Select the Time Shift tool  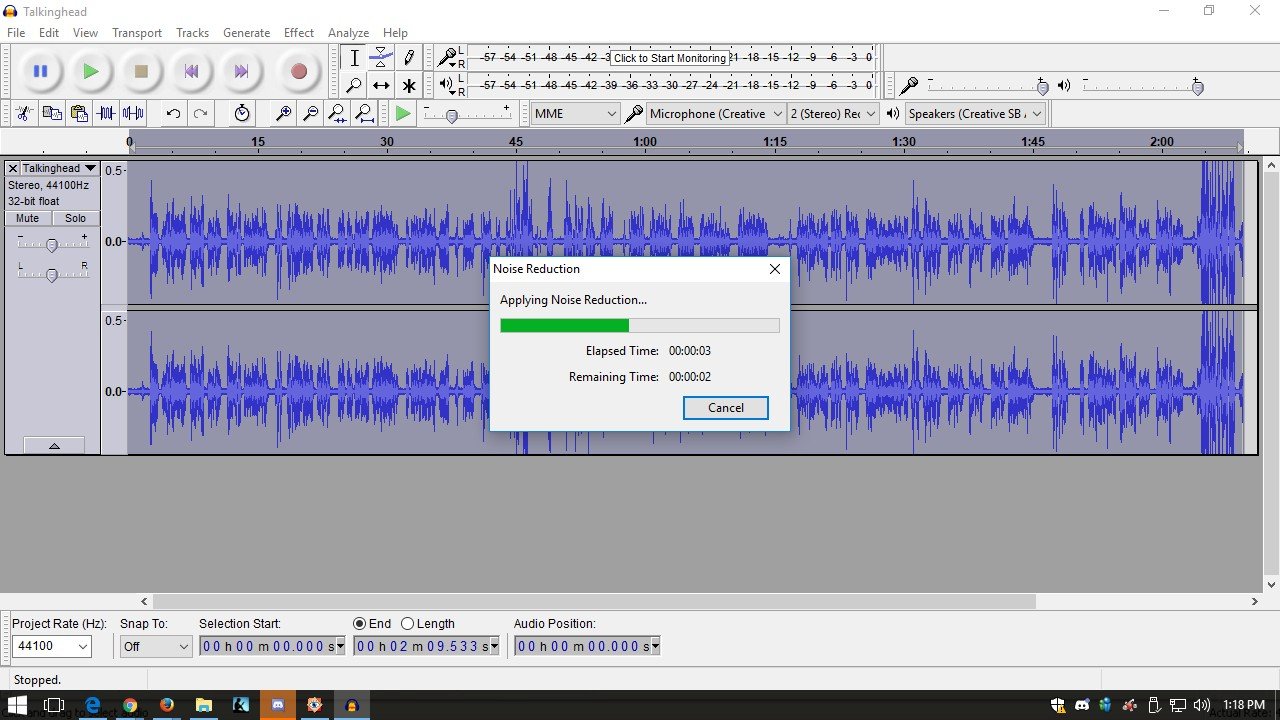(x=381, y=85)
